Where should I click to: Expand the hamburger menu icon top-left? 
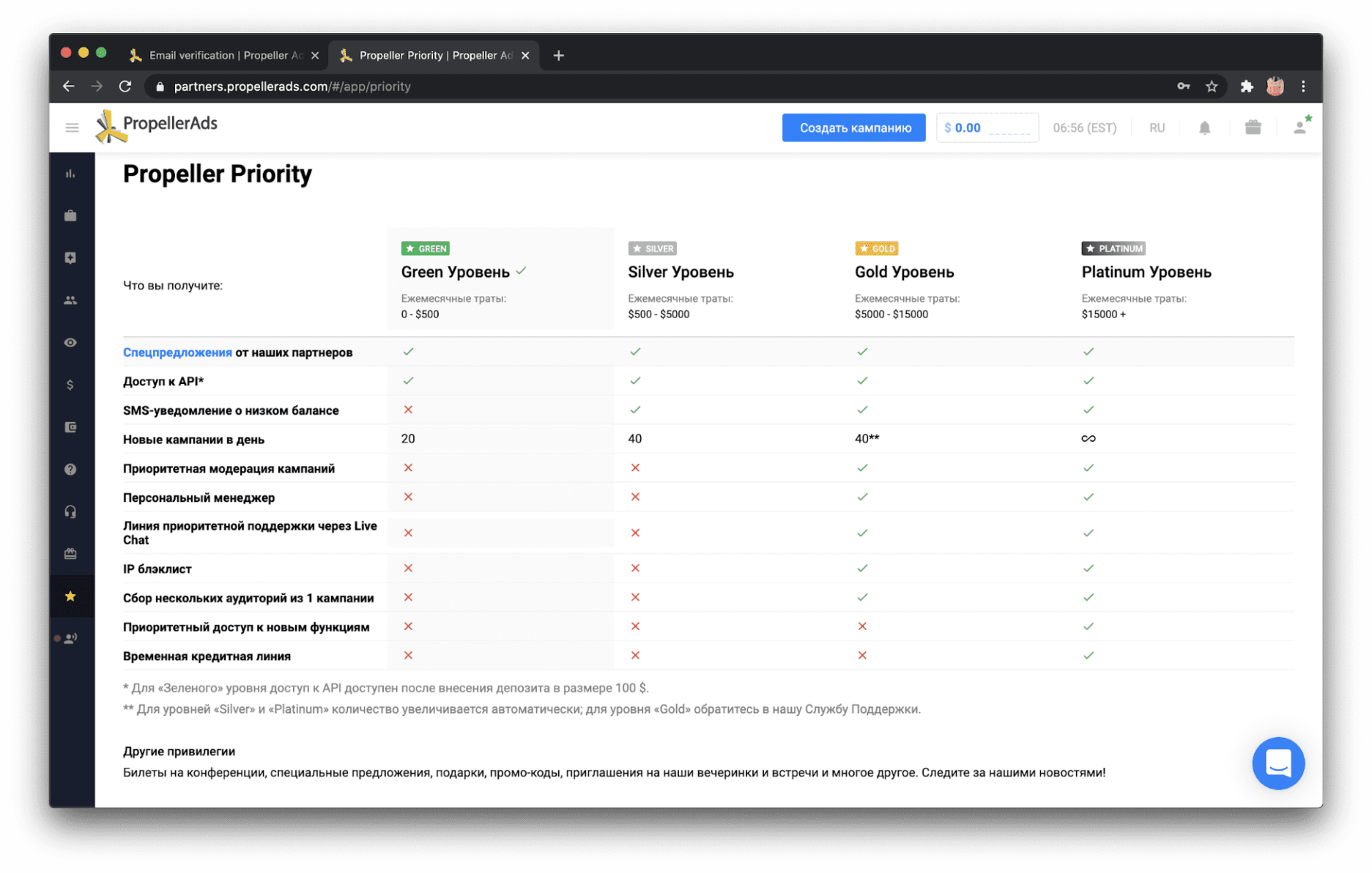pos(71,126)
